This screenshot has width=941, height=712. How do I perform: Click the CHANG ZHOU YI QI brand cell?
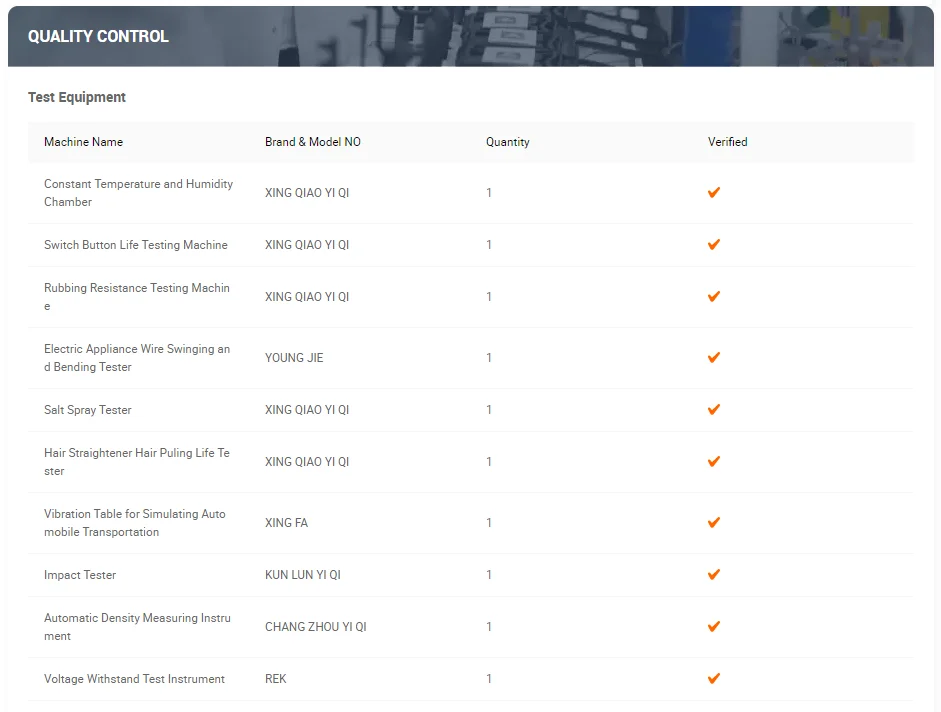point(316,627)
